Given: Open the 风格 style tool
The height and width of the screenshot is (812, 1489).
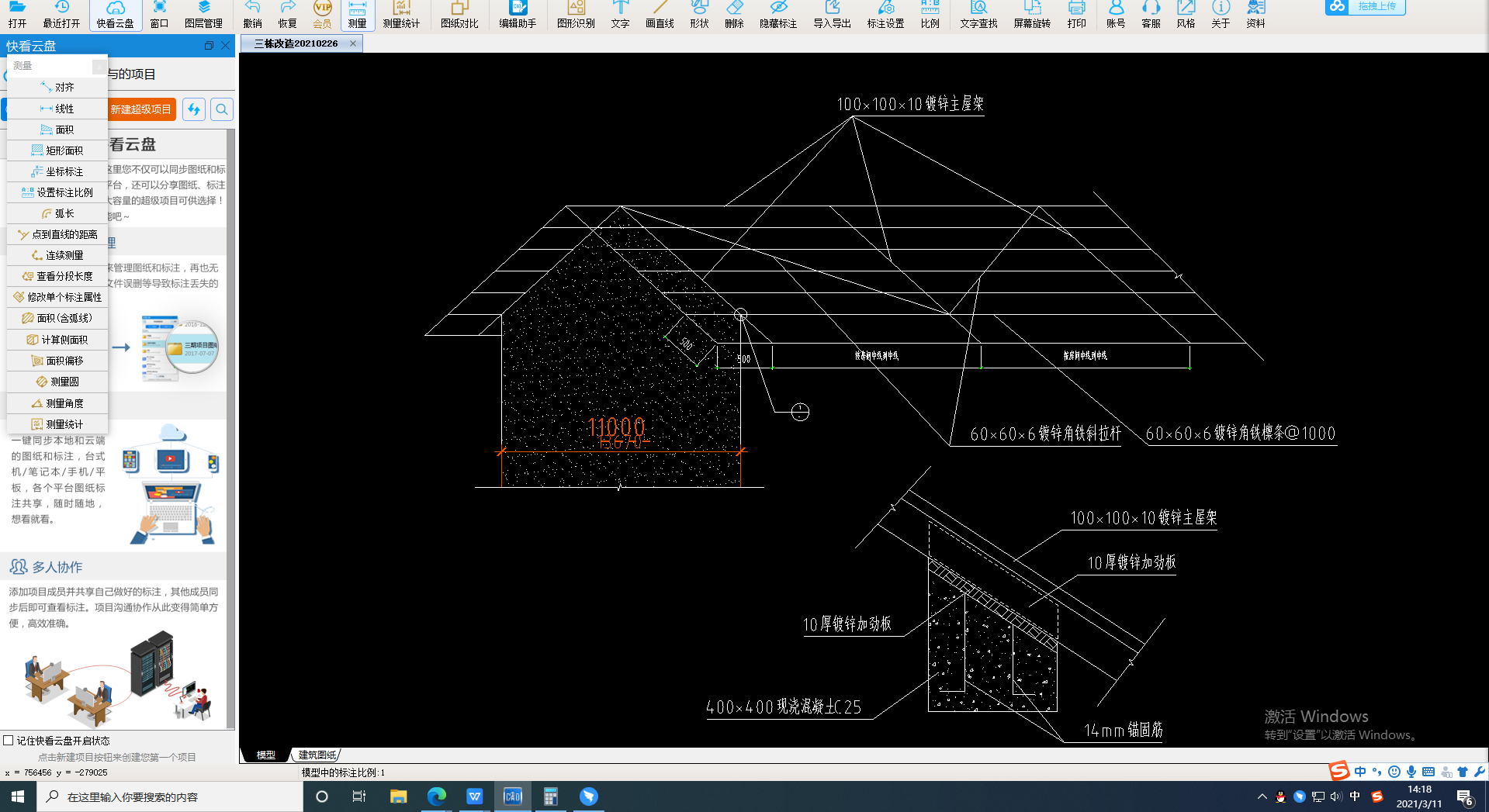Looking at the screenshot, I should (x=1186, y=15).
